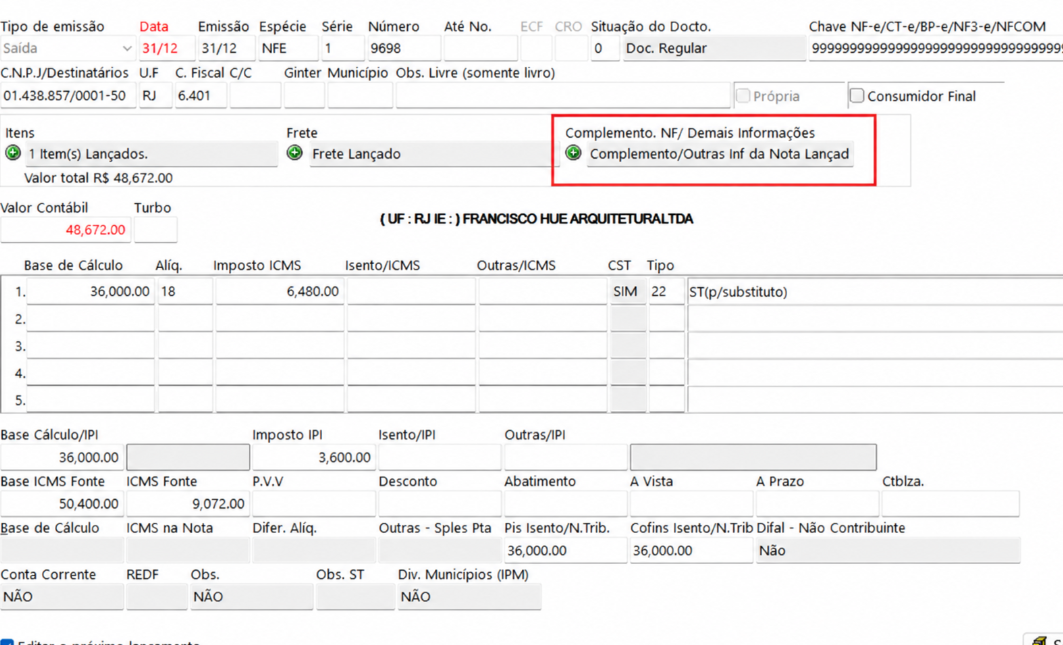Focus the Base ICMS Fonte field
Viewport: 1063px width, 645px height.
(62, 504)
